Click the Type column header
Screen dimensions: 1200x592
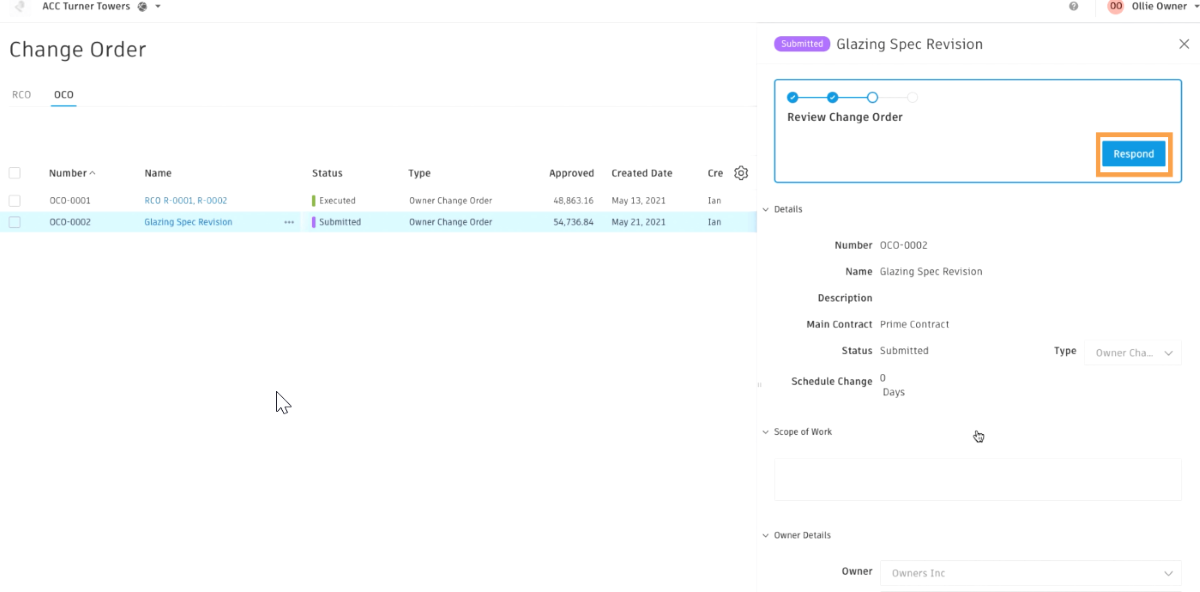(x=419, y=173)
